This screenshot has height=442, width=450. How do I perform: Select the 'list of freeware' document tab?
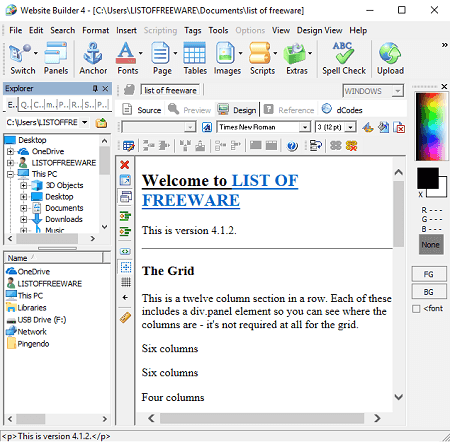pyautogui.click(x=170, y=90)
